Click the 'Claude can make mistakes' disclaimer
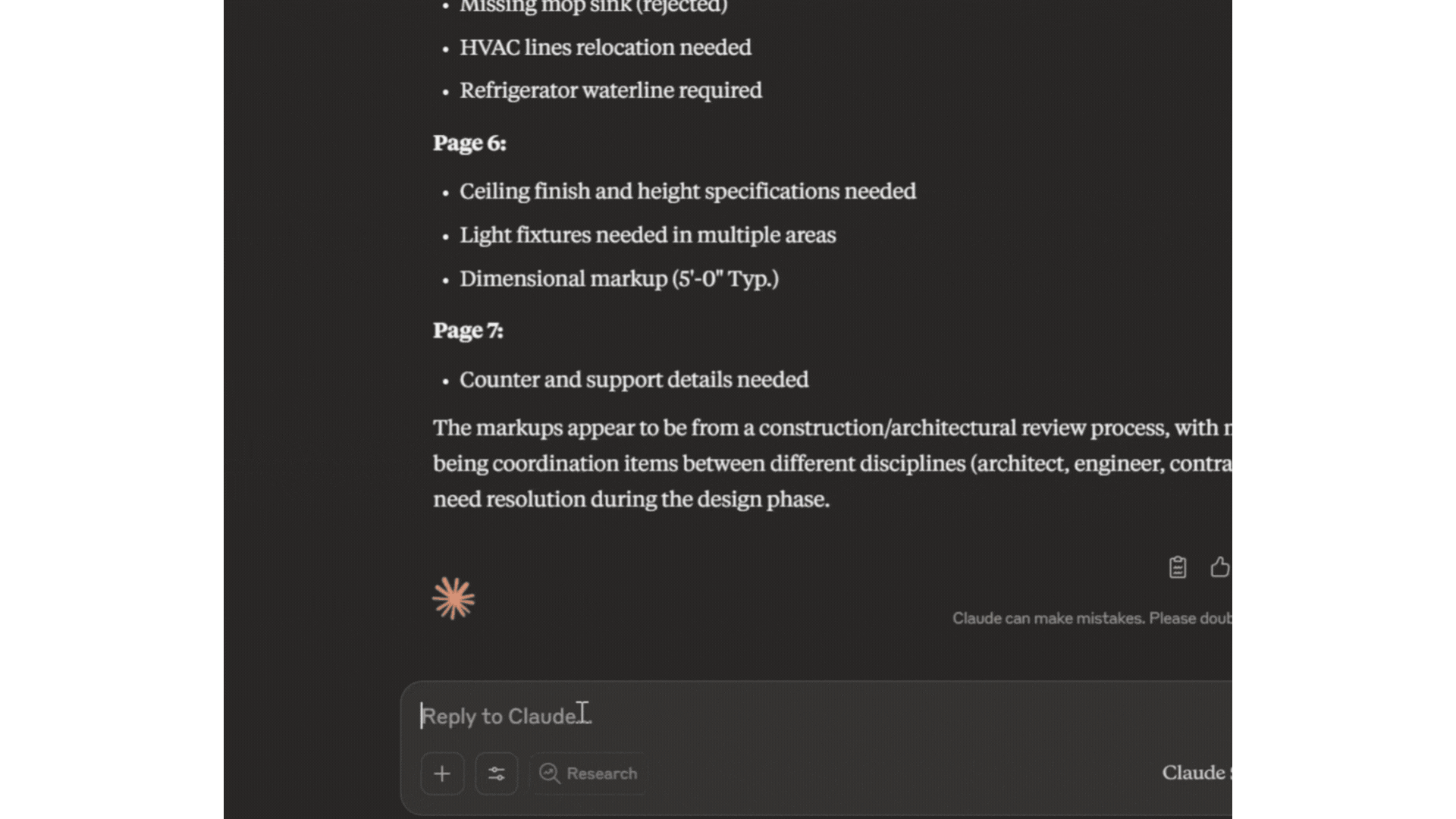The width and height of the screenshot is (1456, 819). coord(1090,618)
